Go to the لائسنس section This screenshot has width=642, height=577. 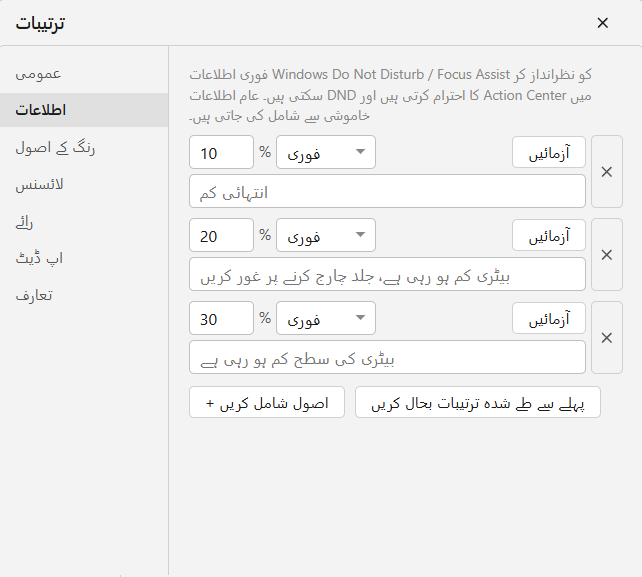84,184
